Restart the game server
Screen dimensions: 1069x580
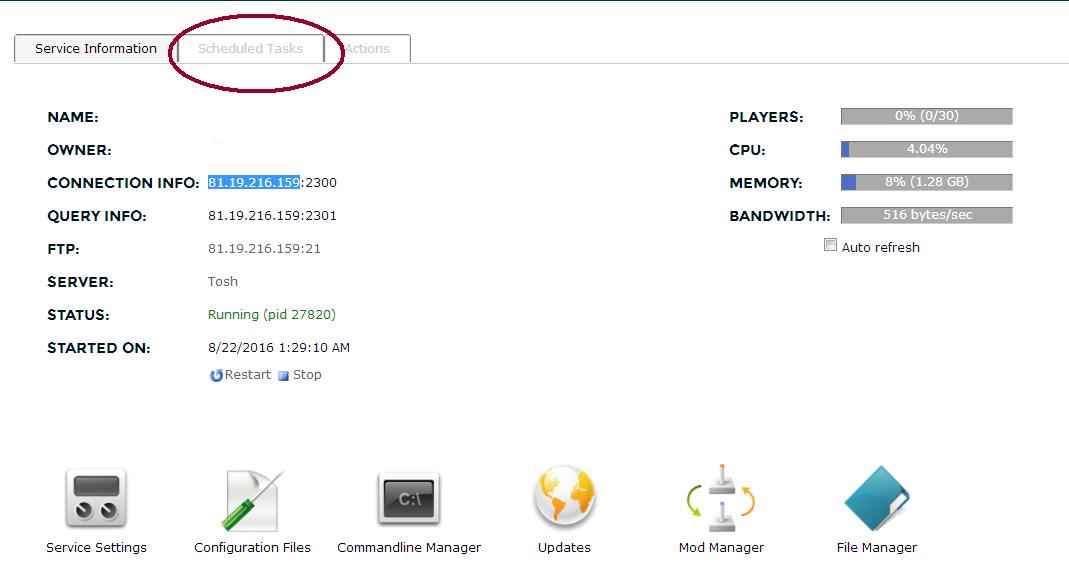click(x=240, y=375)
